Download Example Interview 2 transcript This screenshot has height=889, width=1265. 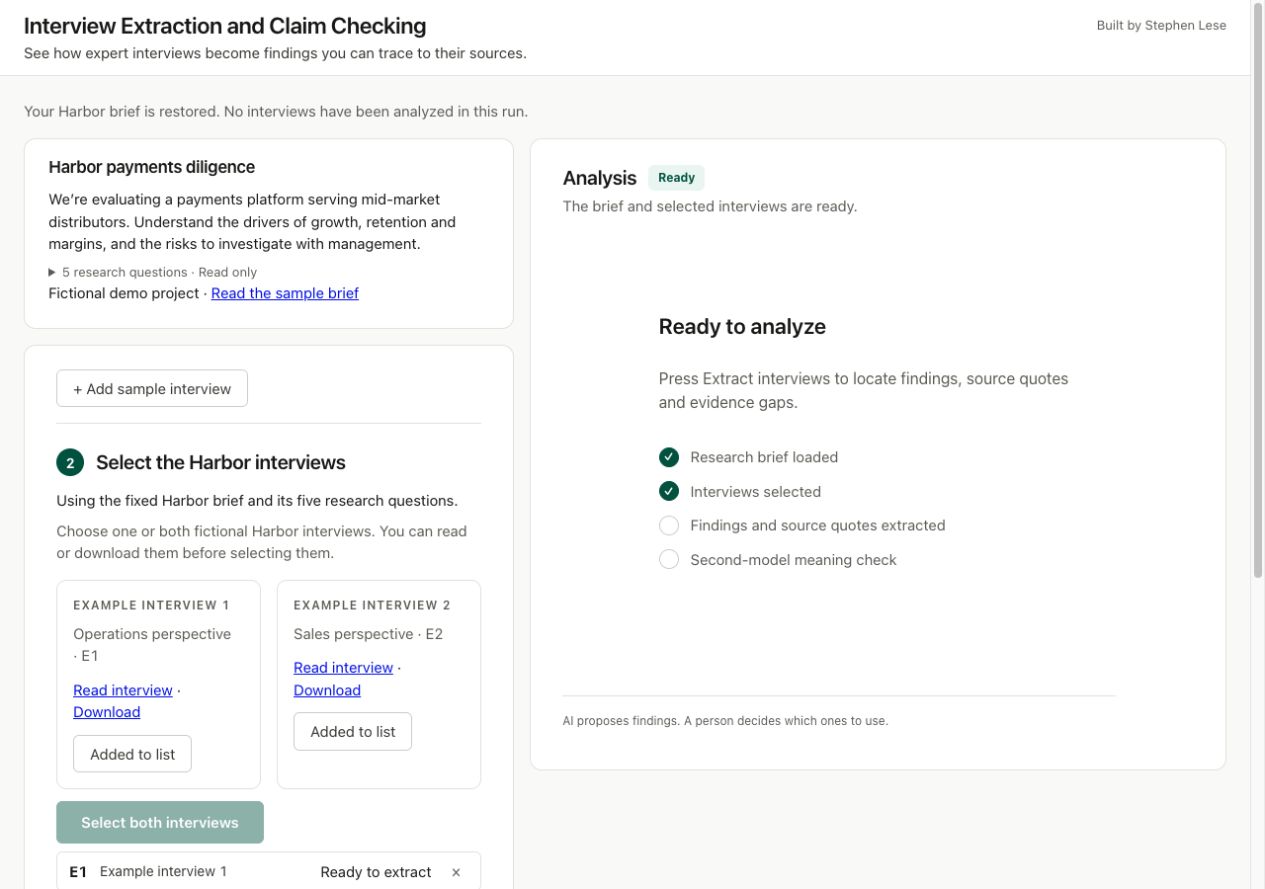pyautogui.click(x=327, y=690)
